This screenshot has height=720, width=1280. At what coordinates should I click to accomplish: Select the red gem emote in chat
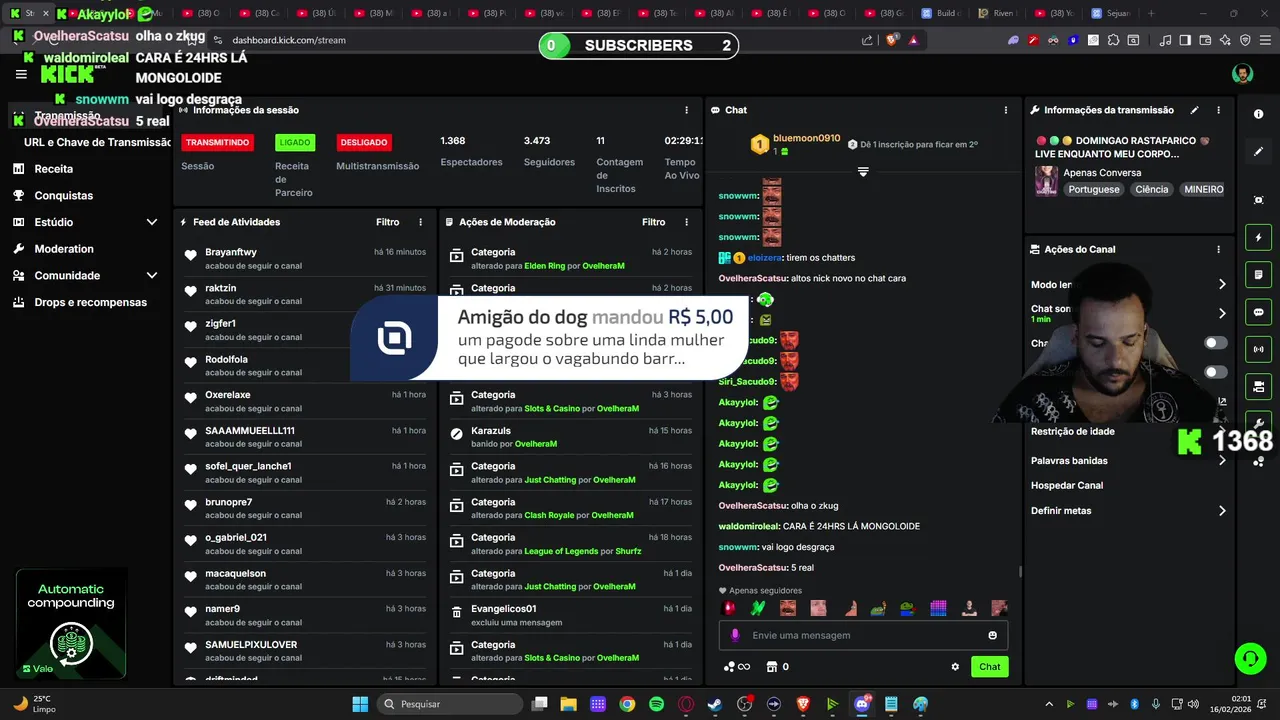click(x=729, y=608)
